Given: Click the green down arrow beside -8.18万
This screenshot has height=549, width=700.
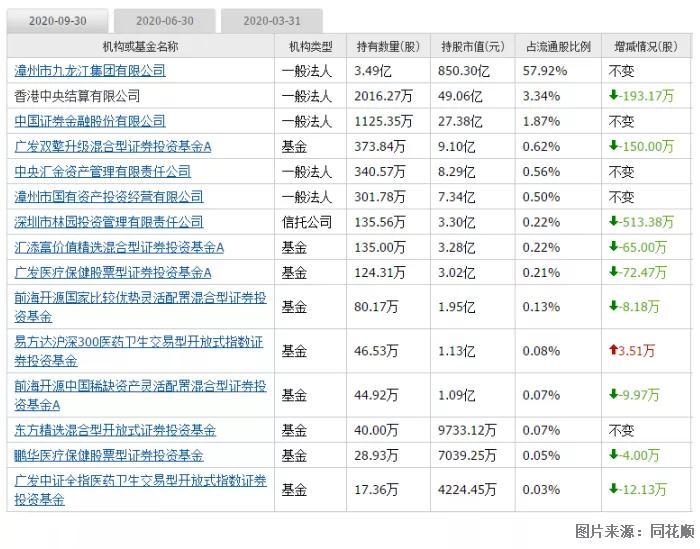Looking at the screenshot, I should tap(613, 306).
